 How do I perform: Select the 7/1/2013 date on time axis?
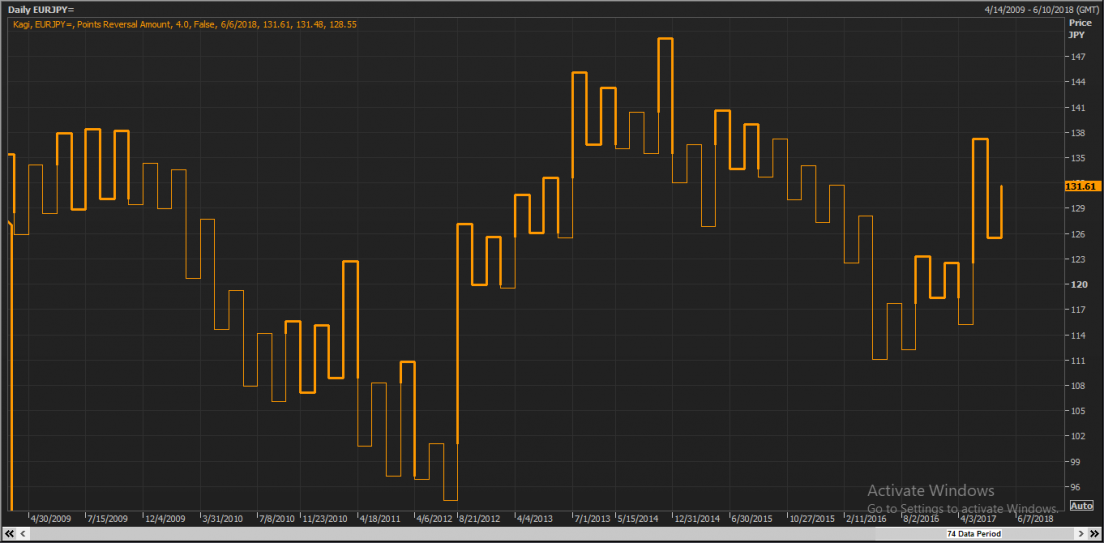tap(589, 519)
